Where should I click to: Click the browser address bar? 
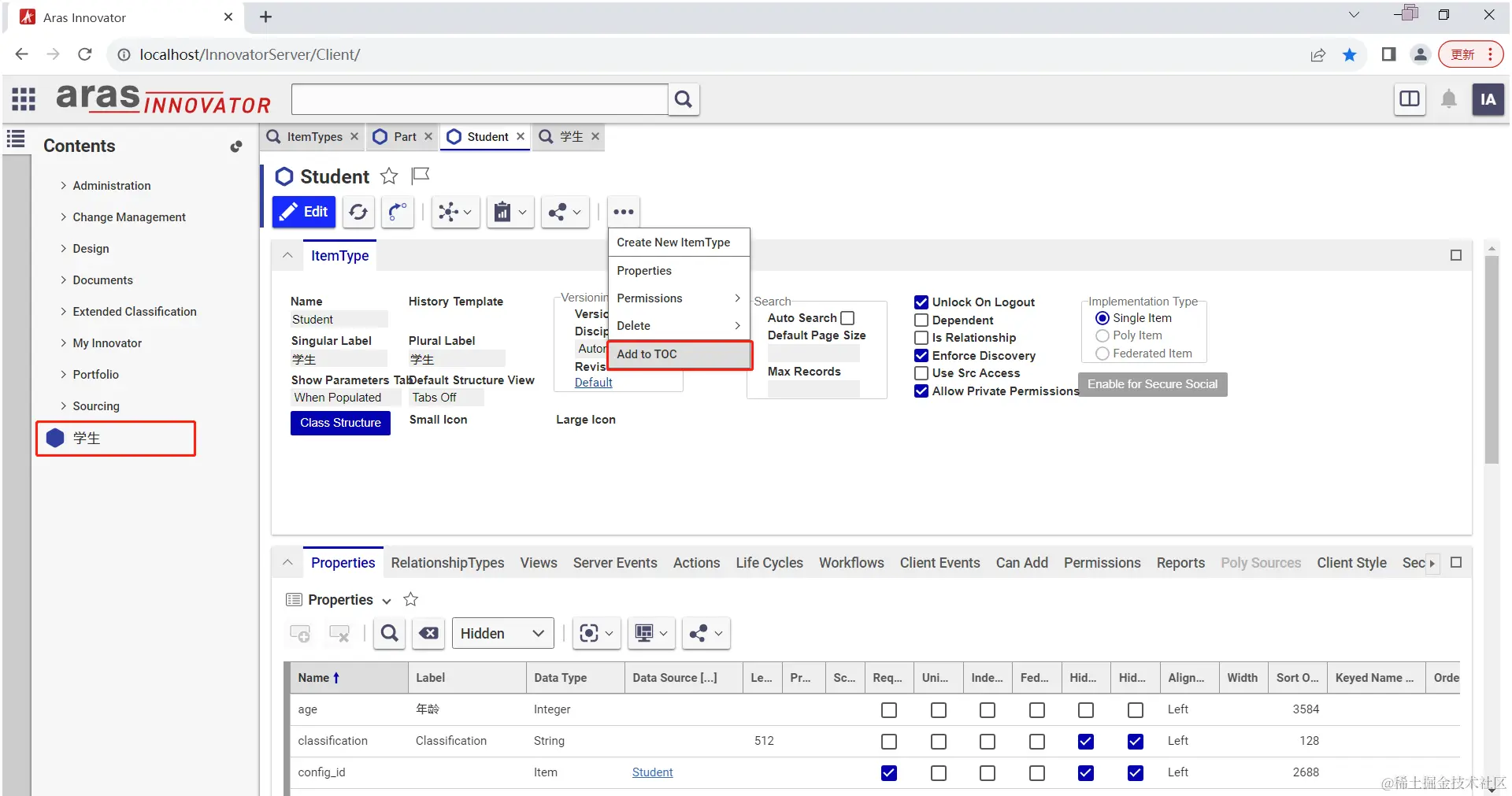[x=709, y=54]
